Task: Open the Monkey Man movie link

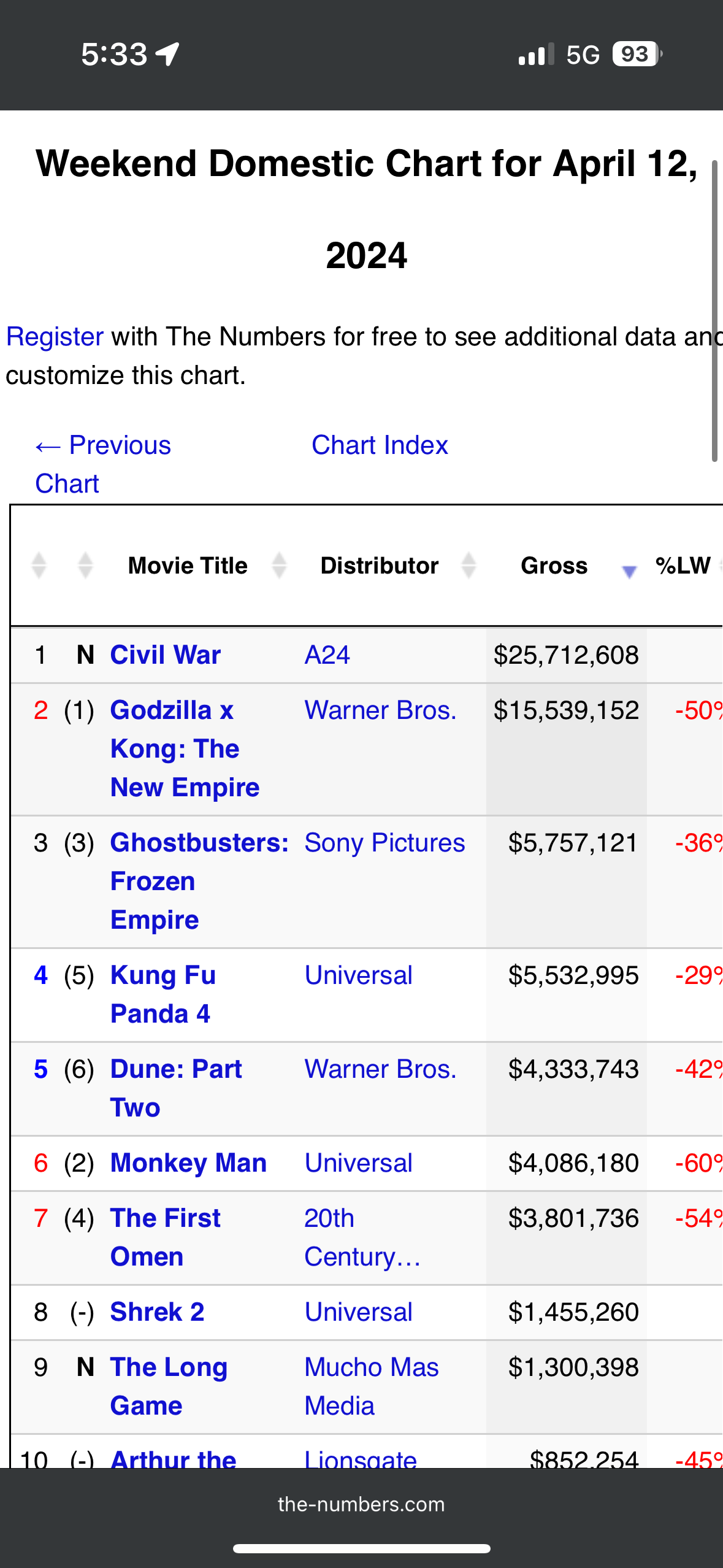Action: click(188, 1163)
